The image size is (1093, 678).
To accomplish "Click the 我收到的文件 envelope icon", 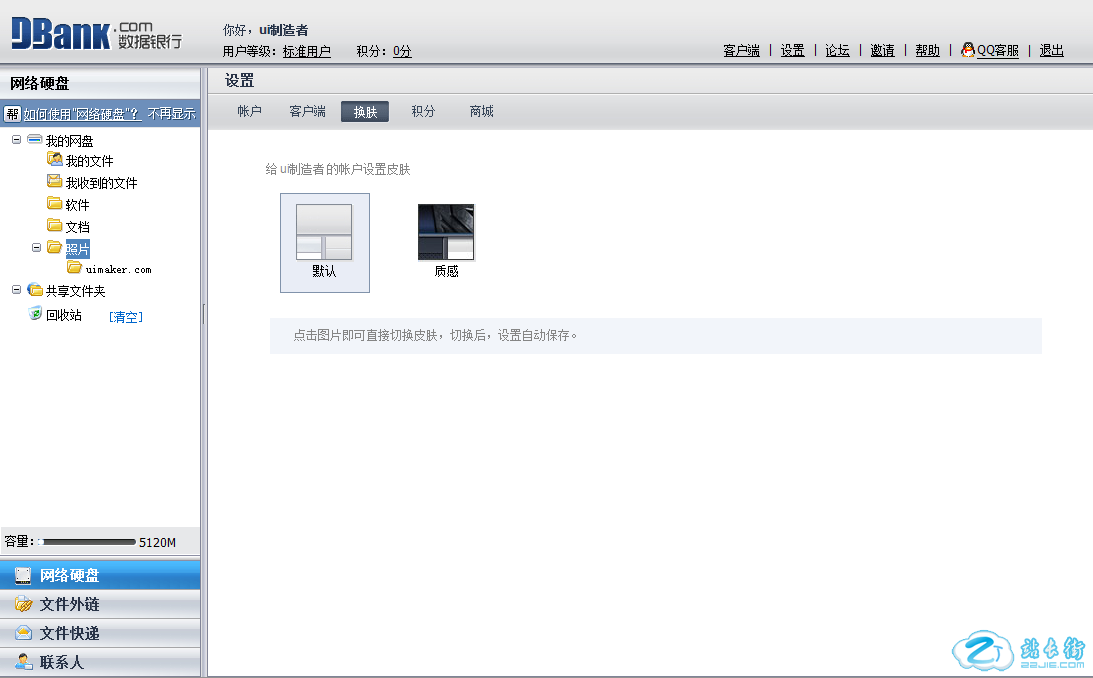I will point(55,182).
